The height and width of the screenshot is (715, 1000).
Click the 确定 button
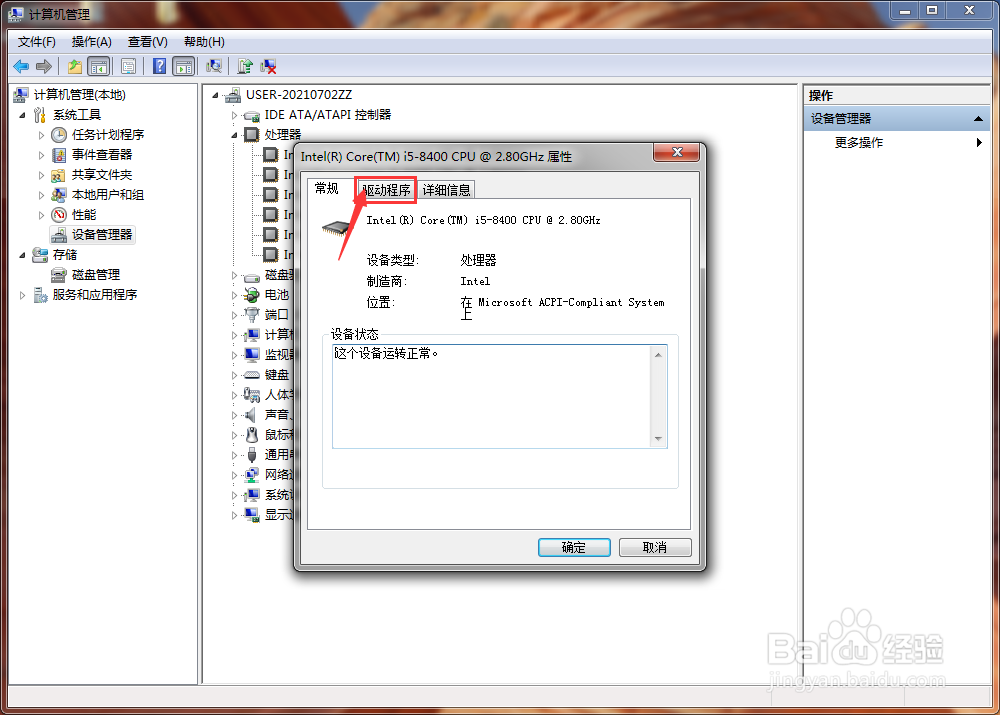pos(574,547)
